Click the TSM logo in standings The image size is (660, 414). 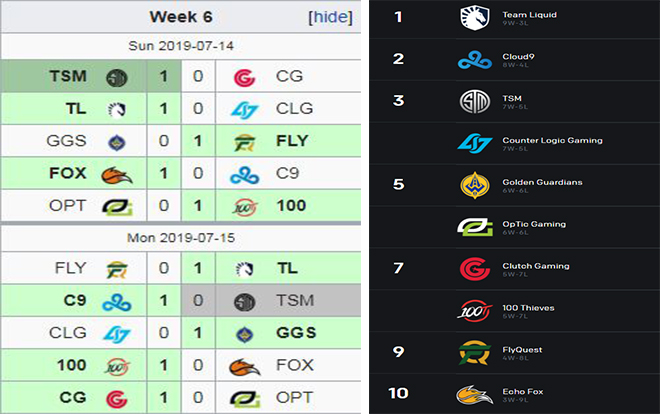coord(473,101)
